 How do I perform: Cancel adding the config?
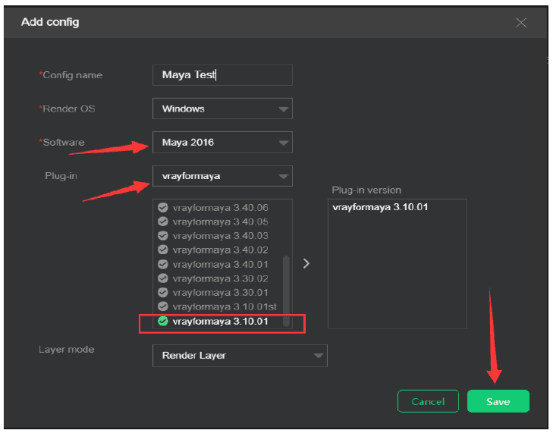[x=428, y=401]
